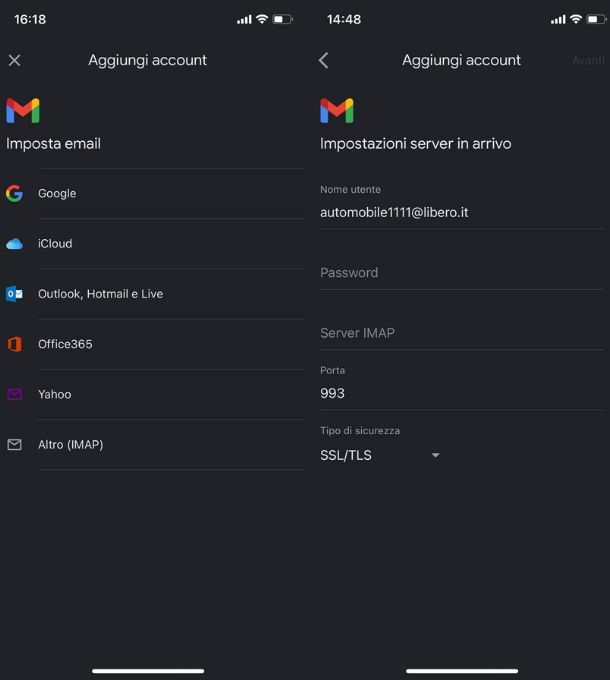This screenshot has width=610, height=680.
Task: Tap the 14:48 clock in the status bar
Action: tap(344, 20)
